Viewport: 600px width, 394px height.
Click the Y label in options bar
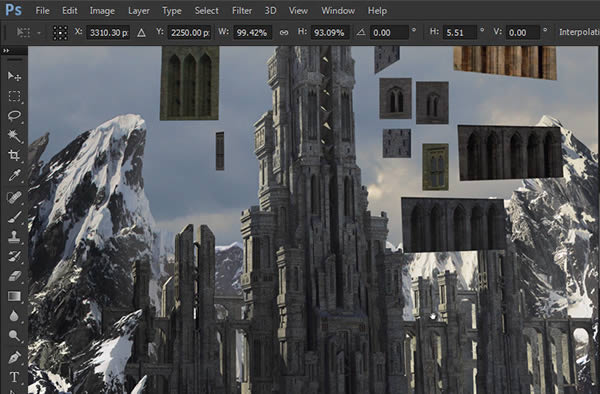click(160, 32)
